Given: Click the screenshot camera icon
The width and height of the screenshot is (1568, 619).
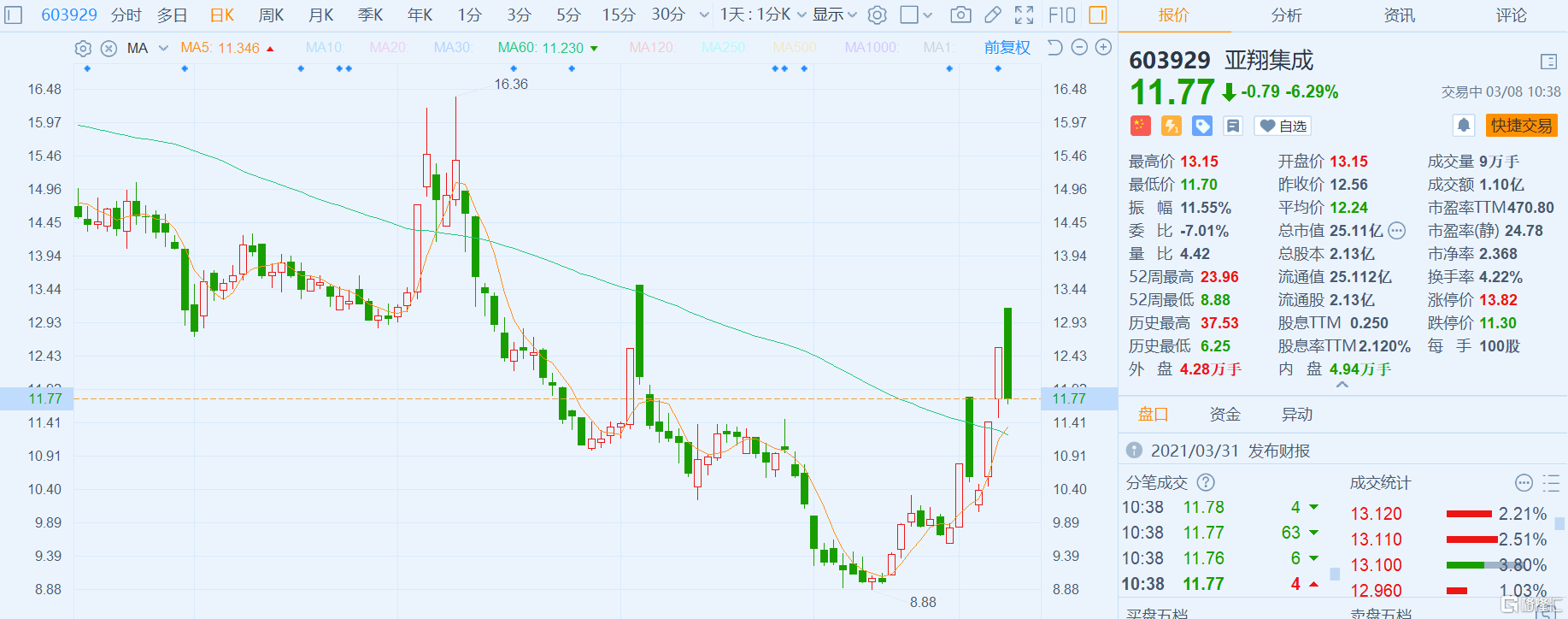Looking at the screenshot, I should click(x=960, y=15).
